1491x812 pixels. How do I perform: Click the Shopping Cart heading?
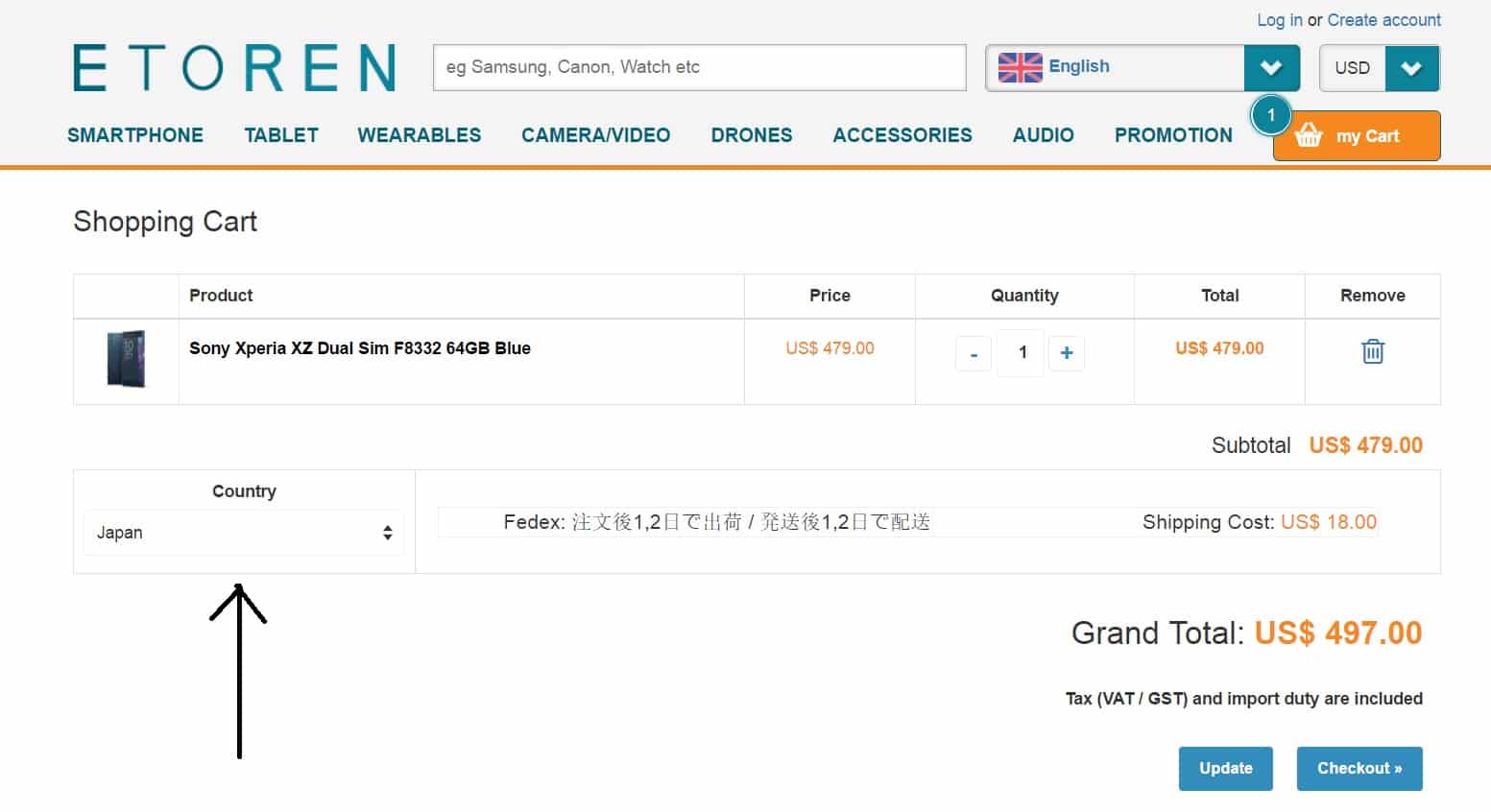click(x=165, y=222)
